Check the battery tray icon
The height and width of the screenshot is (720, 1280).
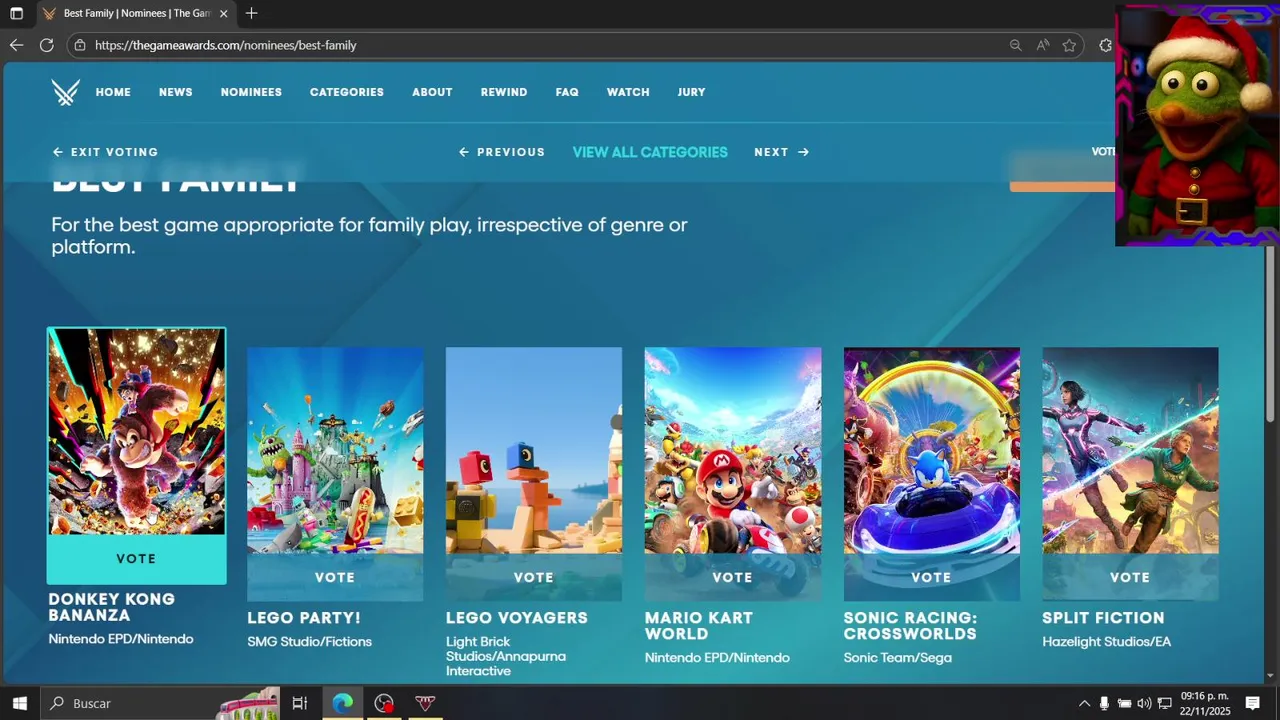click(1124, 703)
